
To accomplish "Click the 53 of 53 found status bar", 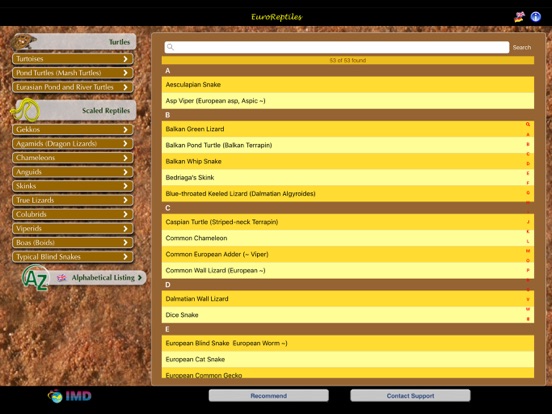I will (x=348, y=60).
